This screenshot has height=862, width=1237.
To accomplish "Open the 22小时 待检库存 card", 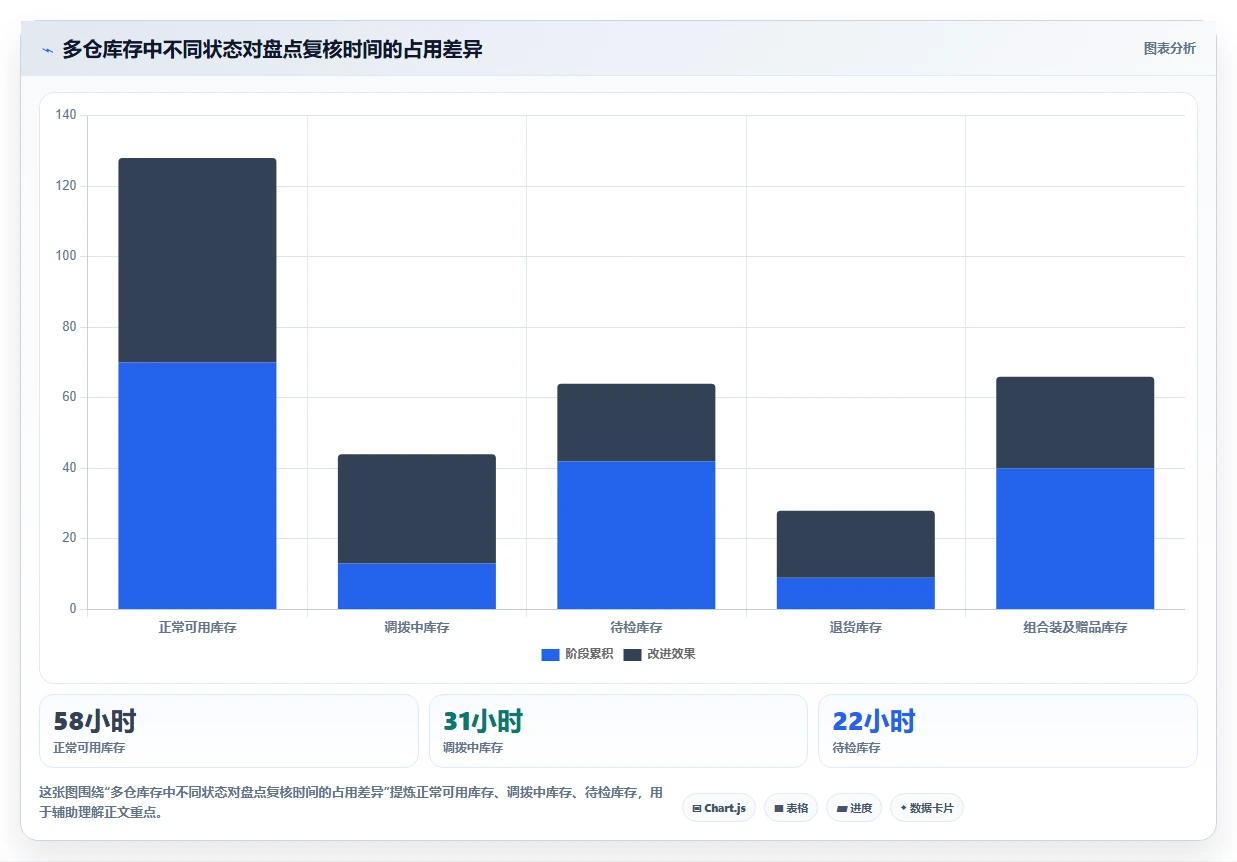I will [1007, 731].
